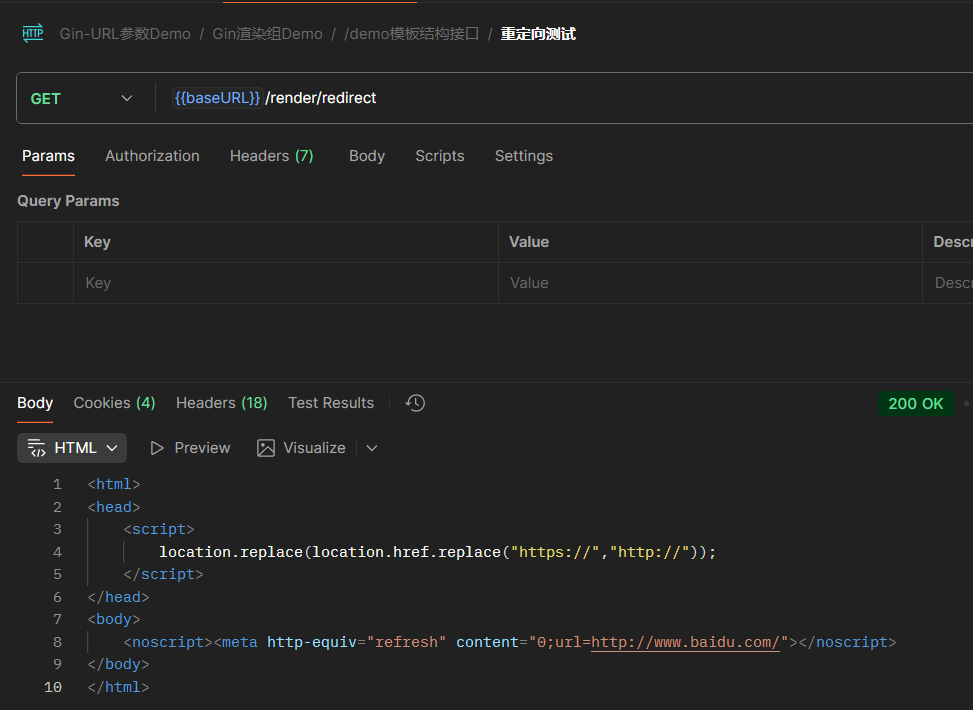Switch to the Authorization tab
This screenshot has width=973, height=710.
click(152, 156)
